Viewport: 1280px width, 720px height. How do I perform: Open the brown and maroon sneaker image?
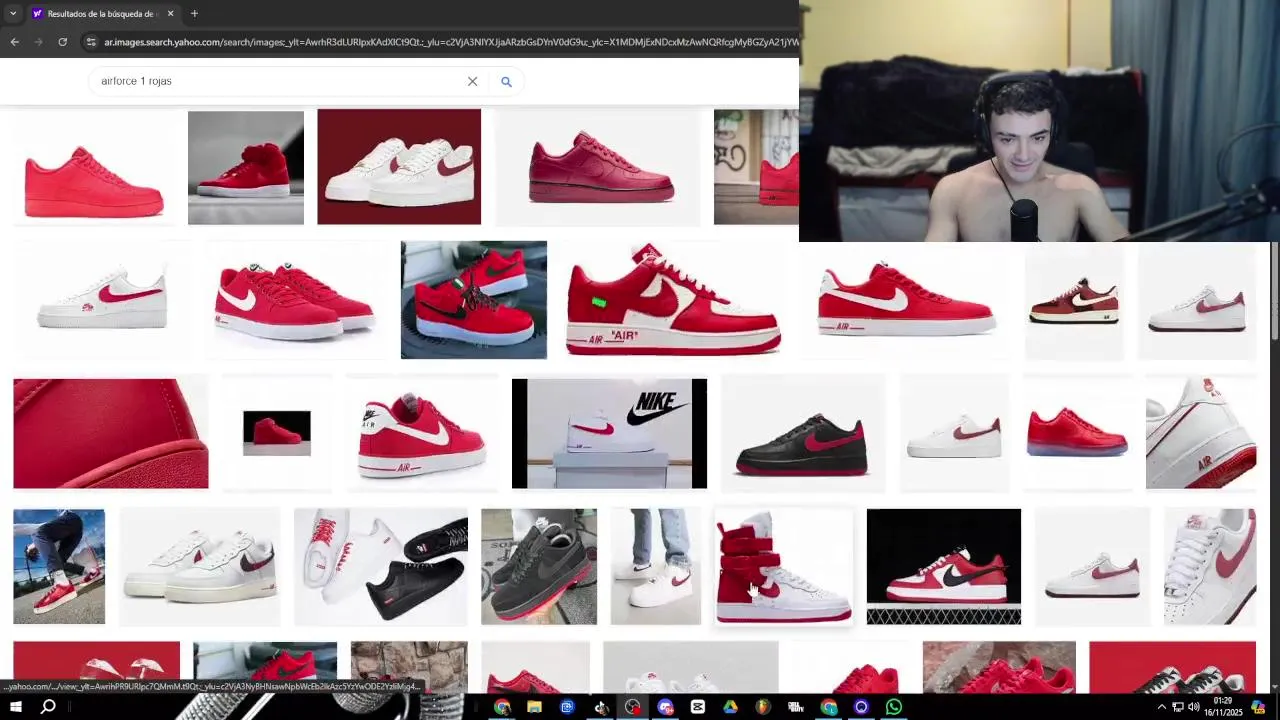(1074, 300)
